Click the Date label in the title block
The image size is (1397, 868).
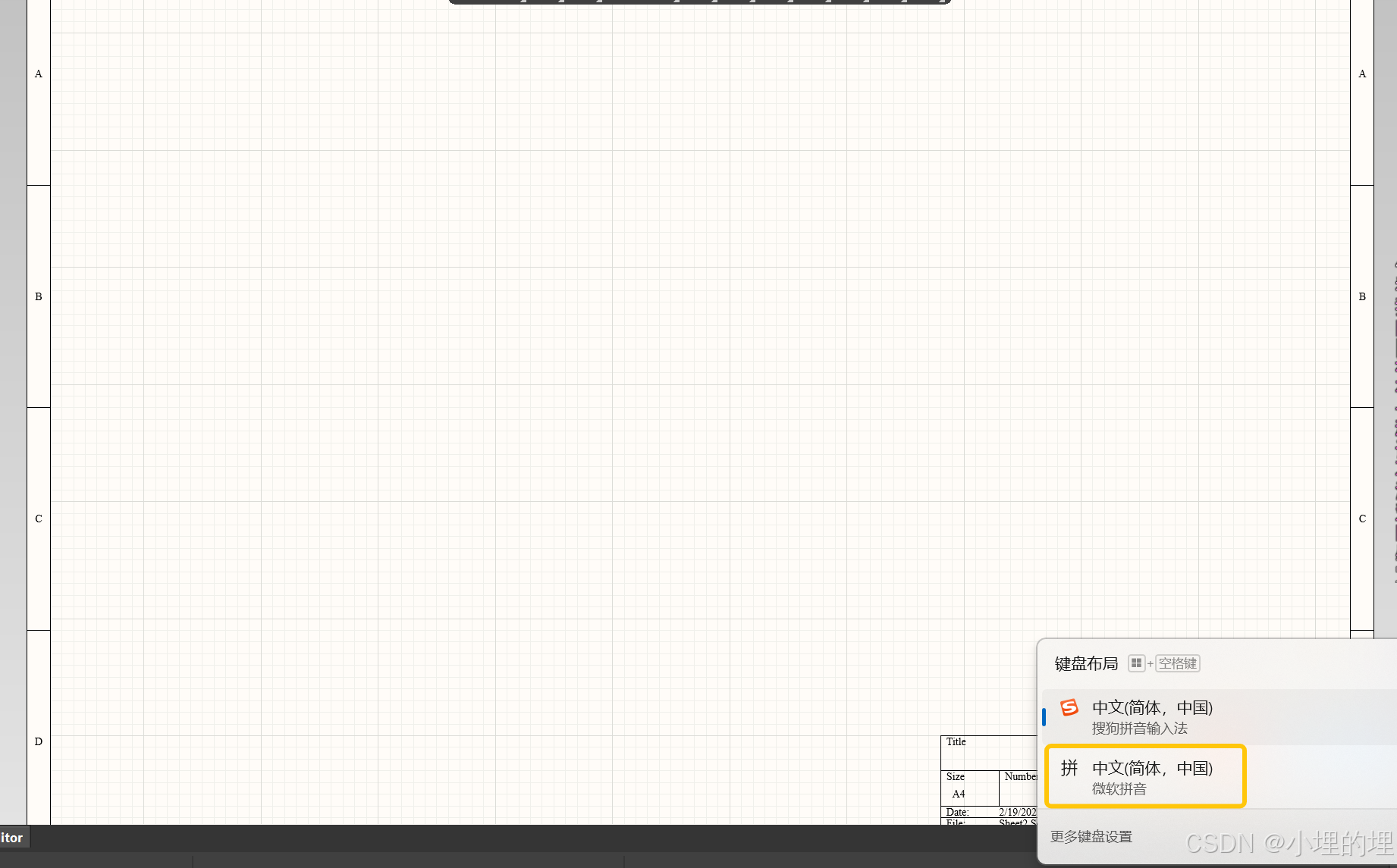click(957, 812)
